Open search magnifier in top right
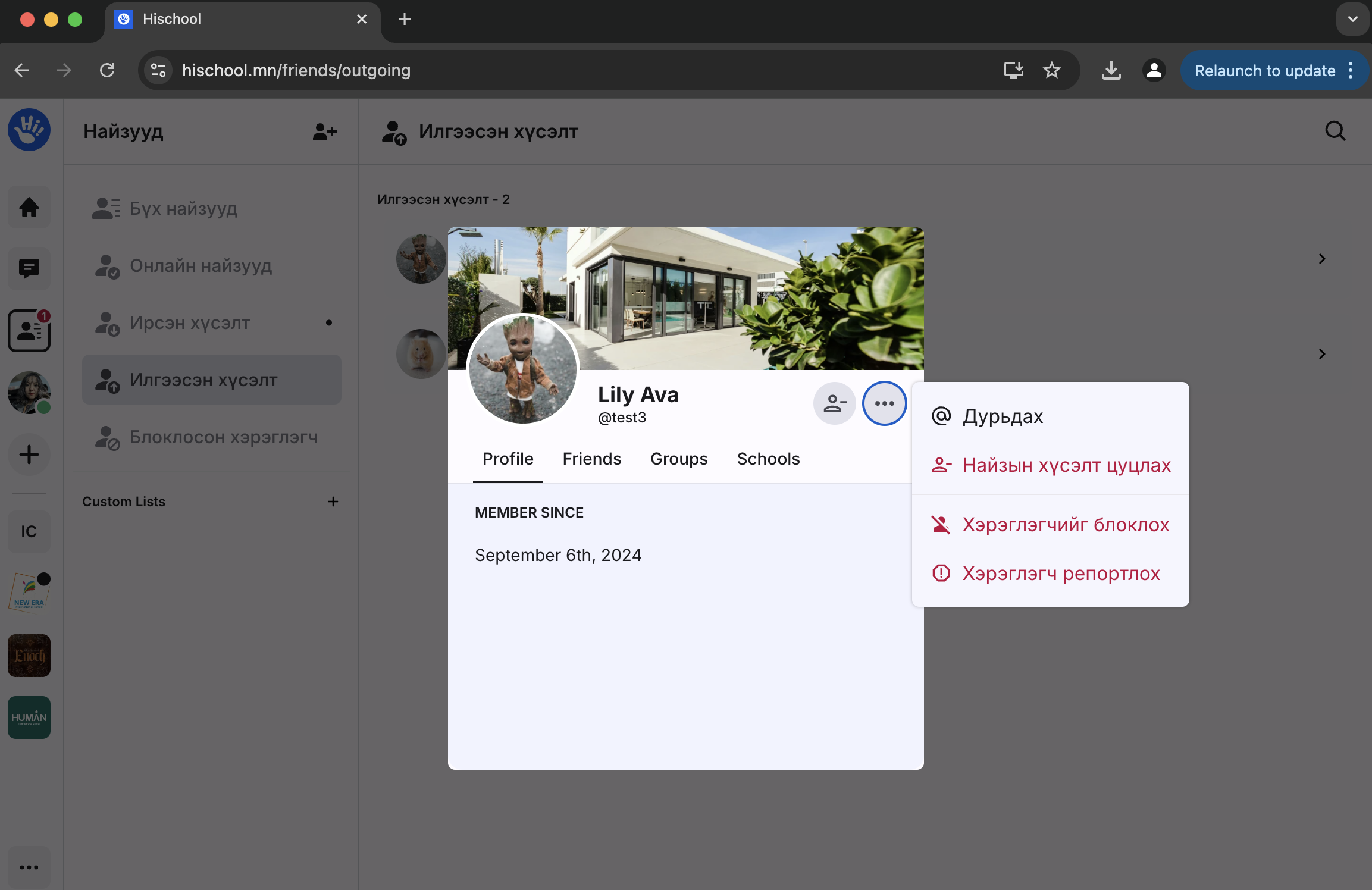 pyautogui.click(x=1335, y=131)
